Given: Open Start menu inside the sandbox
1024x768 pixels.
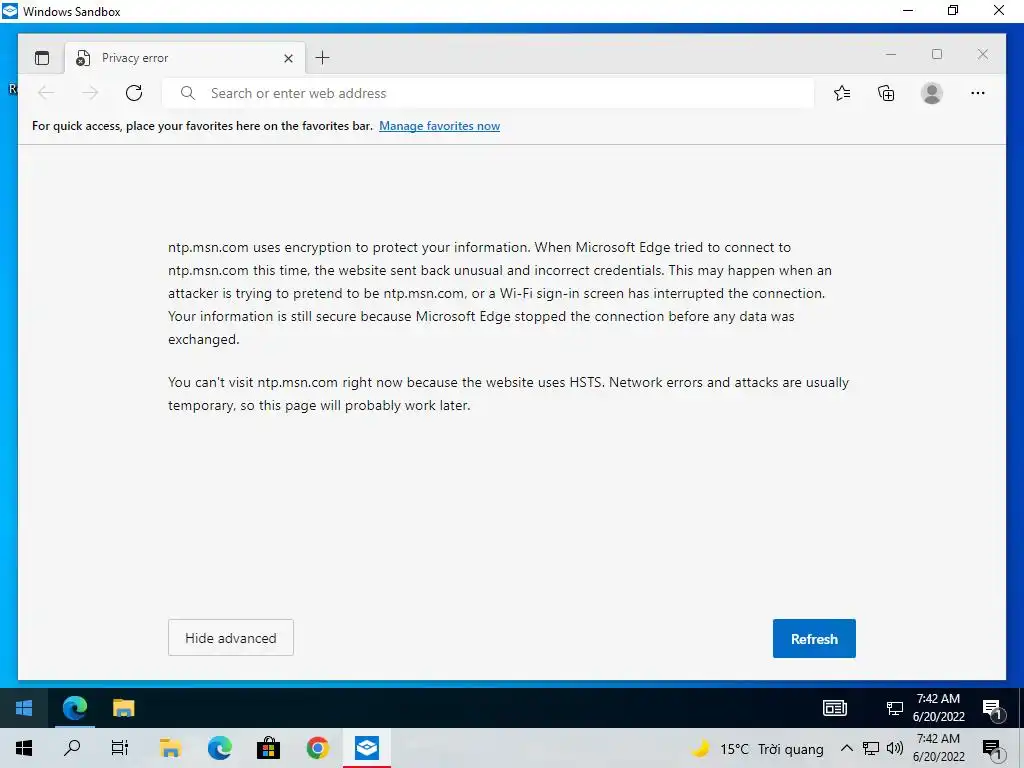Looking at the screenshot, I should 24,708.
